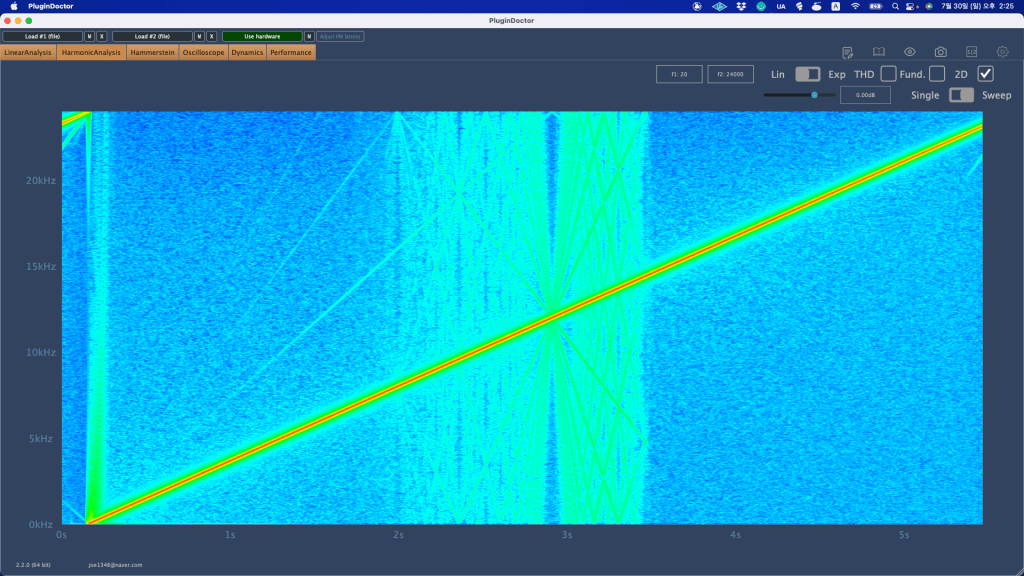
Task: Enable the THD checkbox
Action: tap(888, 74)
